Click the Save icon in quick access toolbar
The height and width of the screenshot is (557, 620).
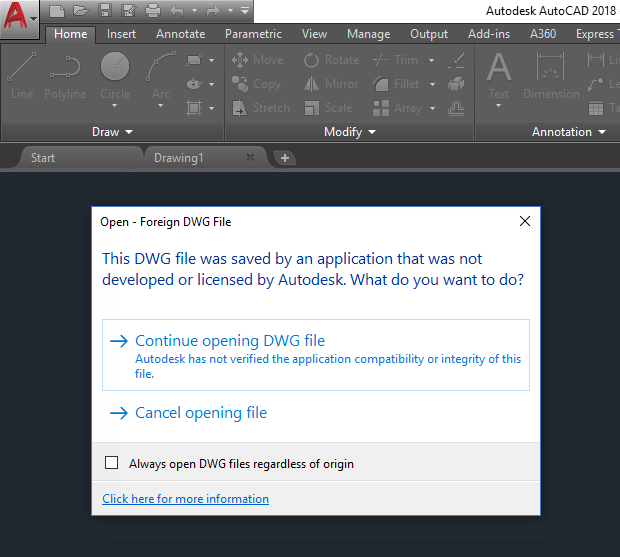105,11
